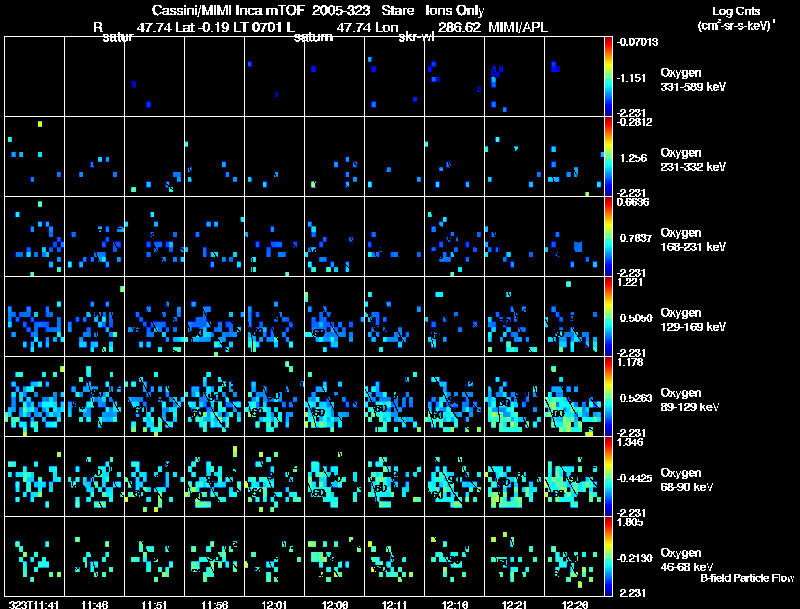The image size is (800, 609).
Task: Open the 89-129 keV panel at 12:01
Action: pos(274,396)
